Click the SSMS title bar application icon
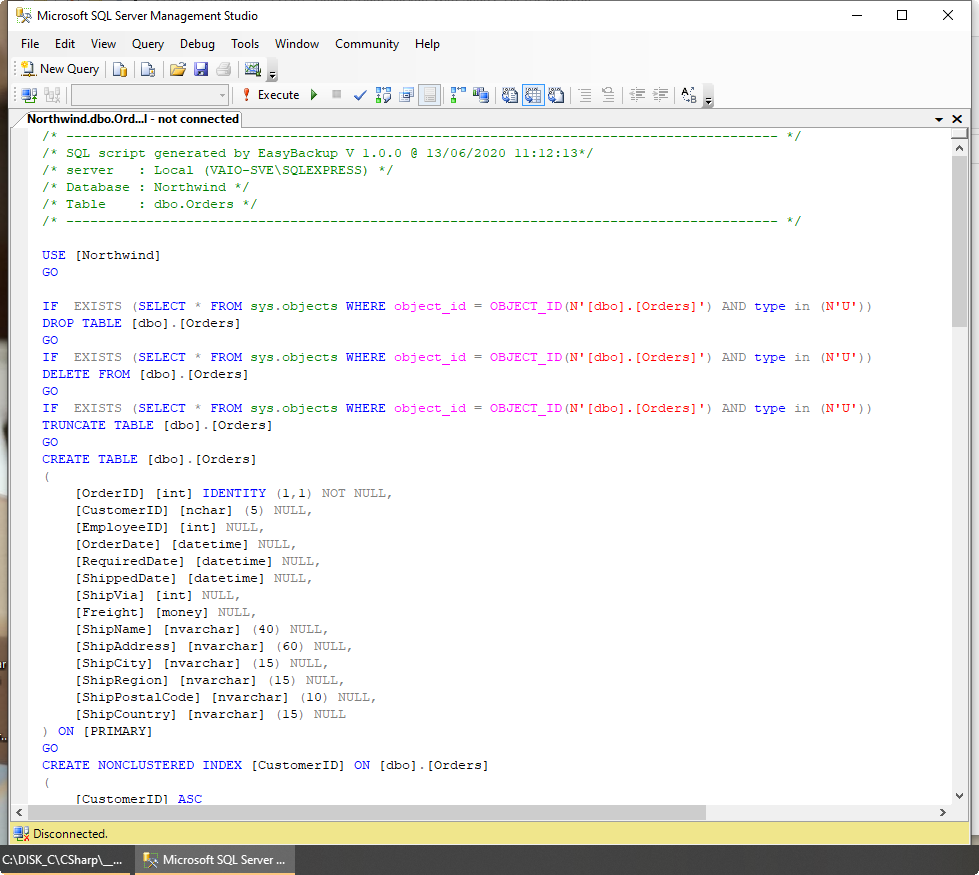979x875 pixels. 24,16
